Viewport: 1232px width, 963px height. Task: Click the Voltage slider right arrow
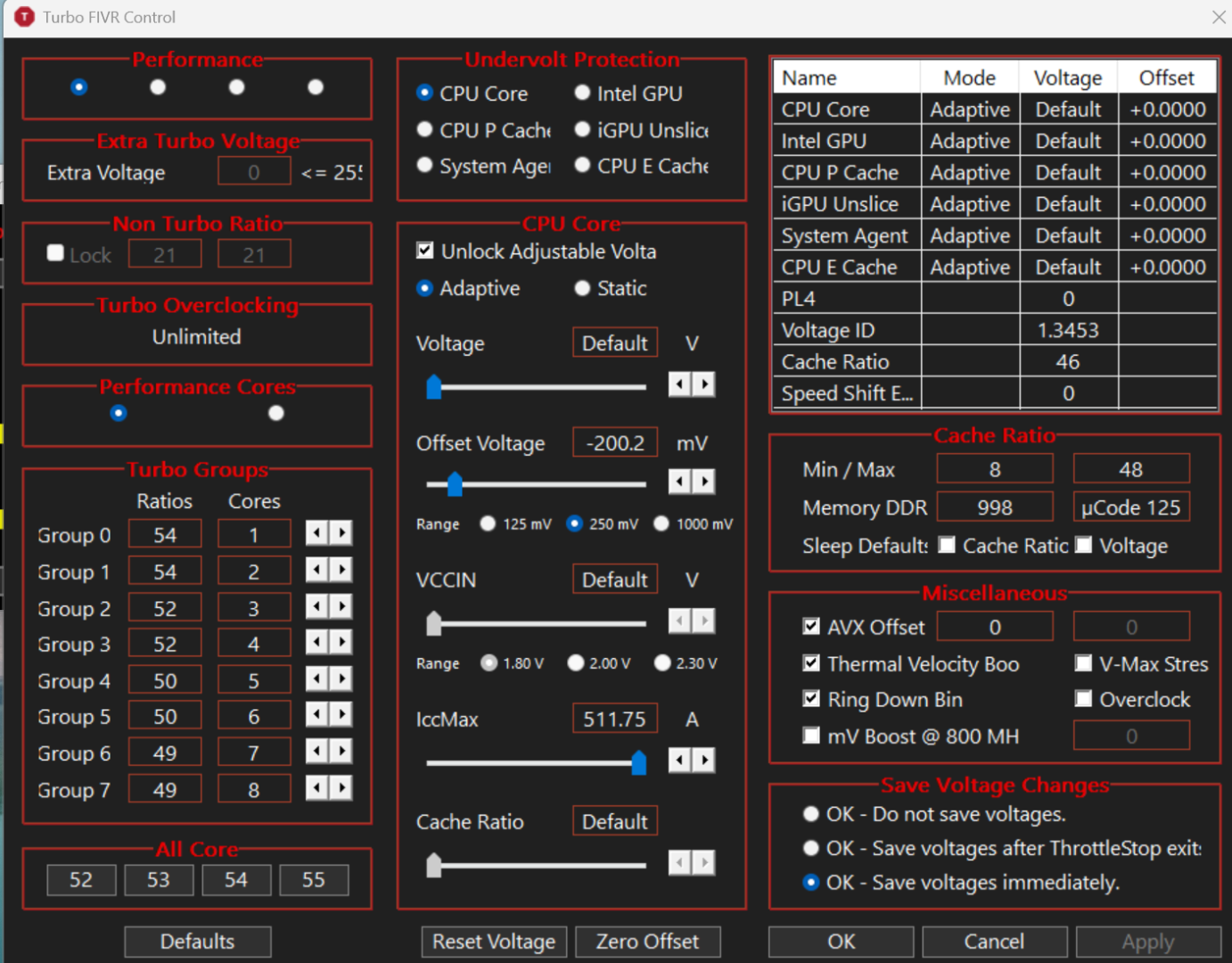[703, 384]
